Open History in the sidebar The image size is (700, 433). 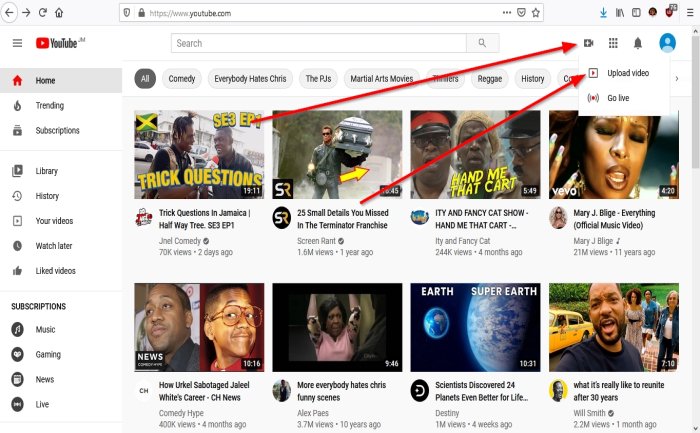tap(61, 196)
